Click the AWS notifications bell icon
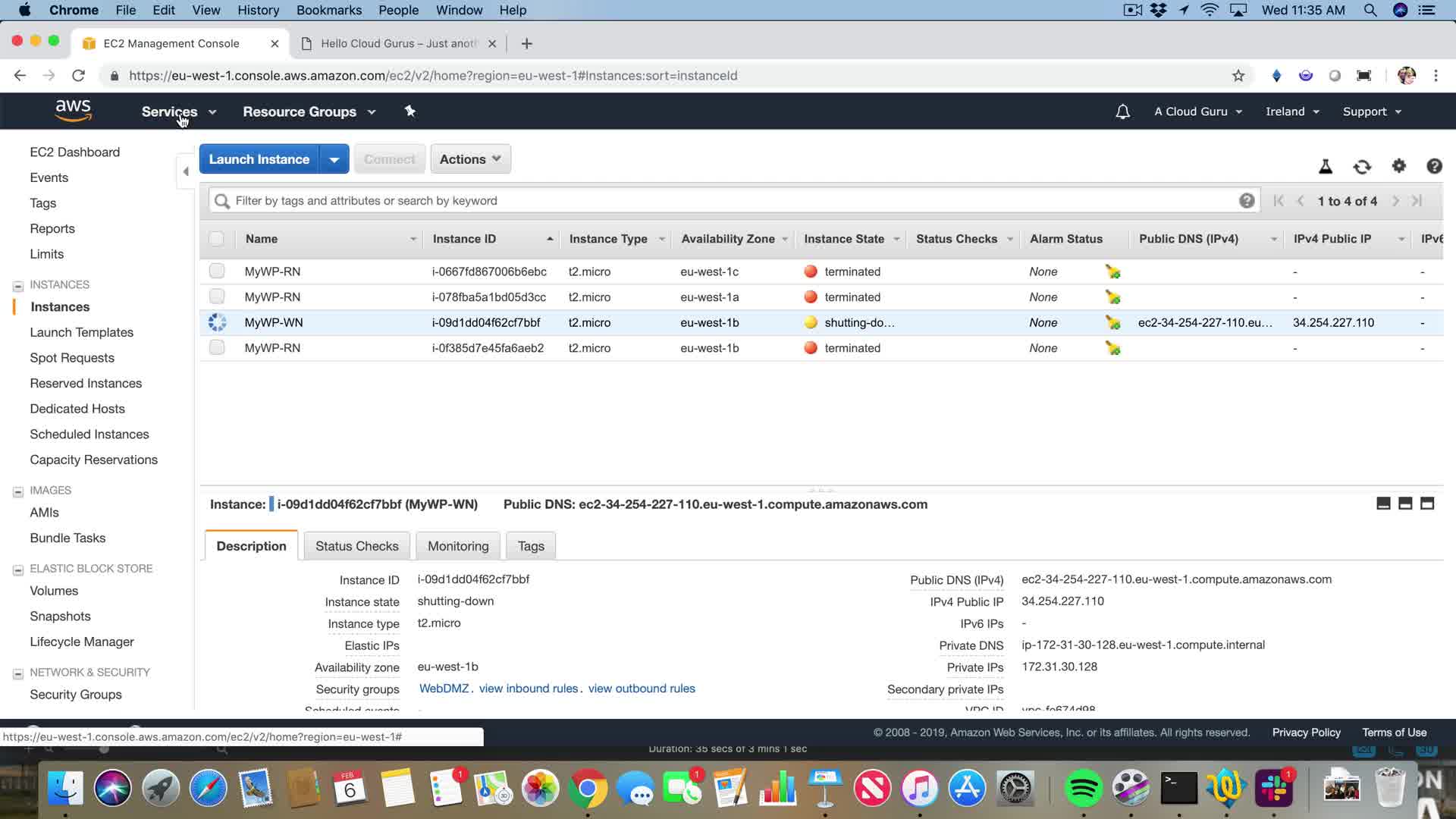 [1122, 111]
